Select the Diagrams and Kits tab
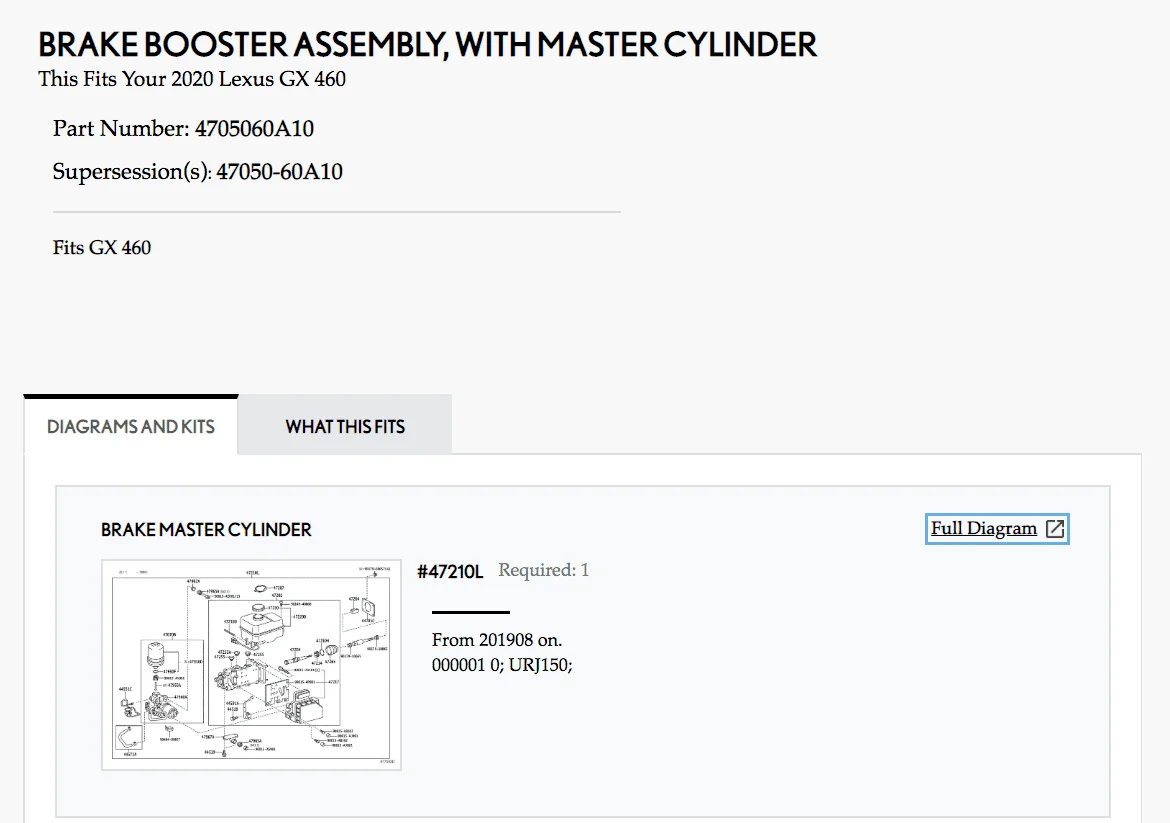The height and width of the screenshot is (823, 1170). coord(131,426)
